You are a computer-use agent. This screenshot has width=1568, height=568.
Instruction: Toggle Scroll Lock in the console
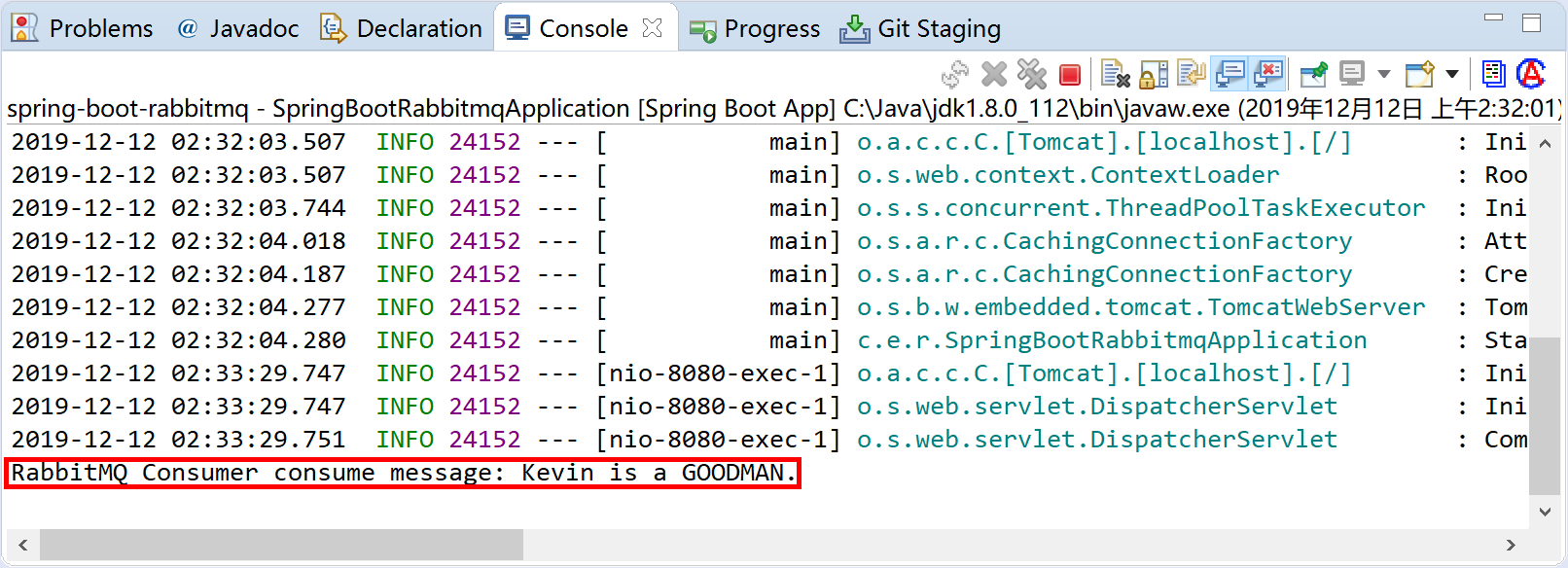1154,75
